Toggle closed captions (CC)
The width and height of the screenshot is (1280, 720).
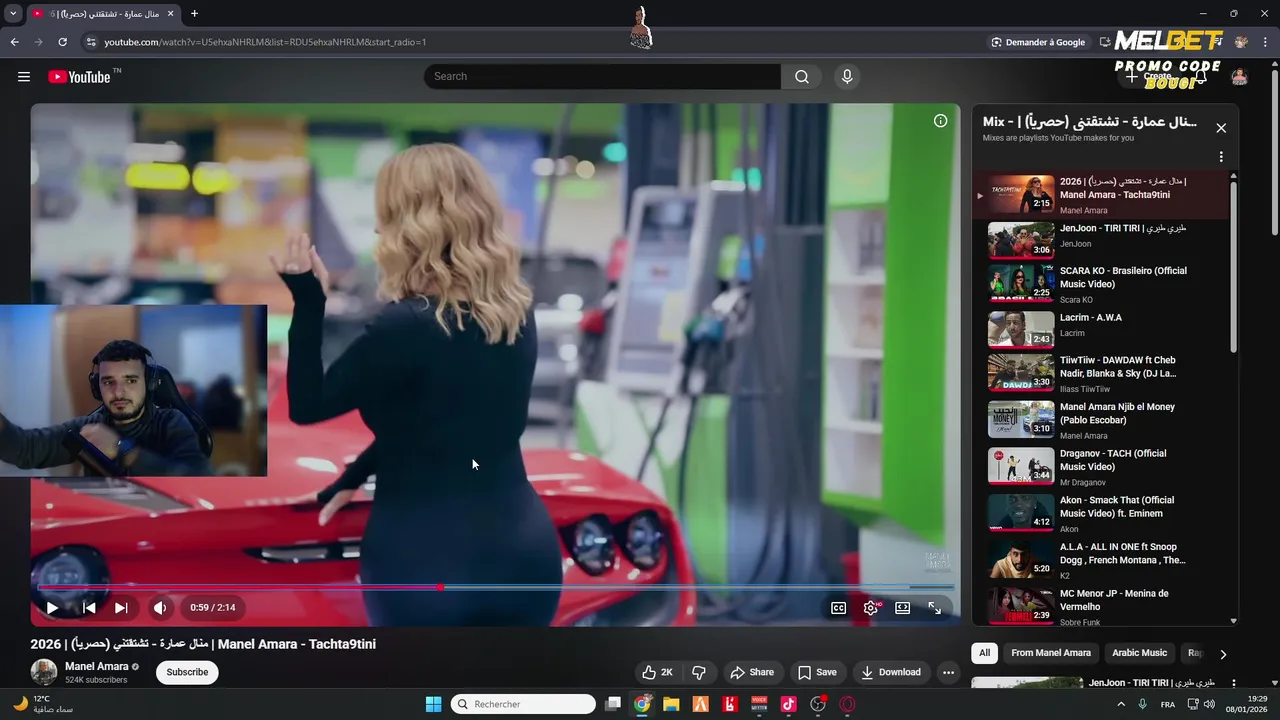pyautogui.click(x=838, y=607)
